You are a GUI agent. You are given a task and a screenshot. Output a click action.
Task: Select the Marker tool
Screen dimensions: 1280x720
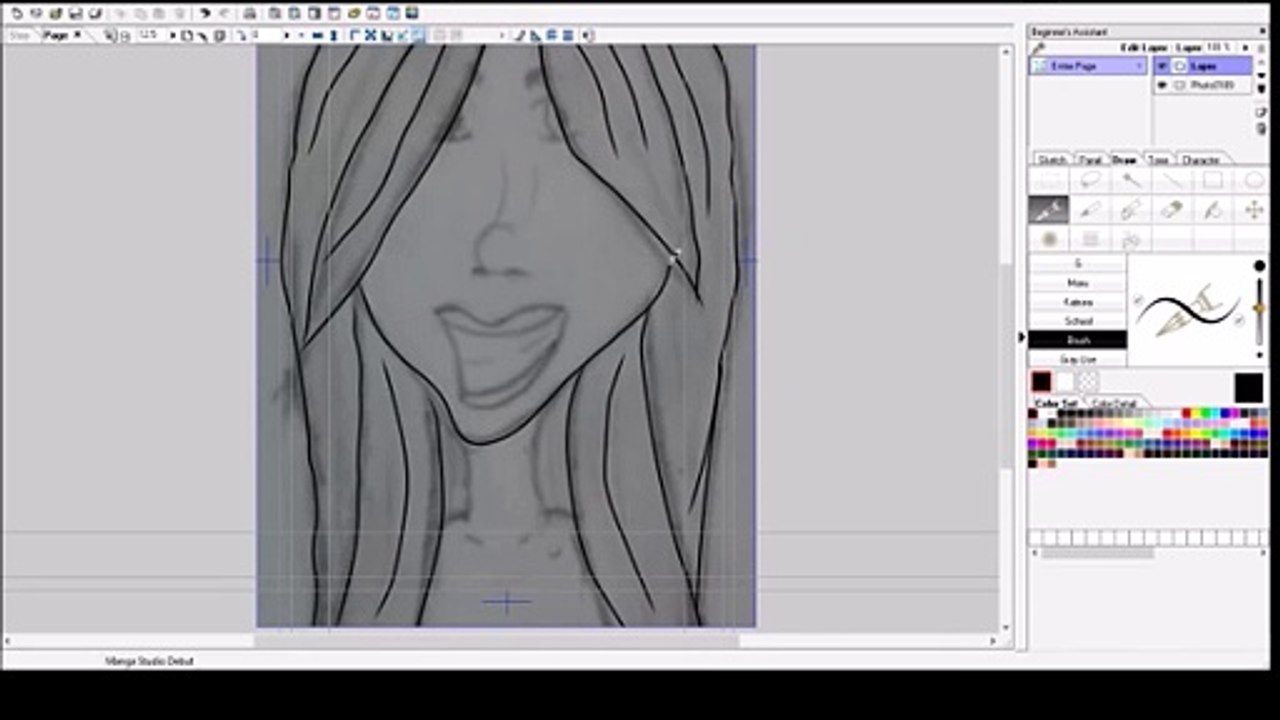(1131, 210)
